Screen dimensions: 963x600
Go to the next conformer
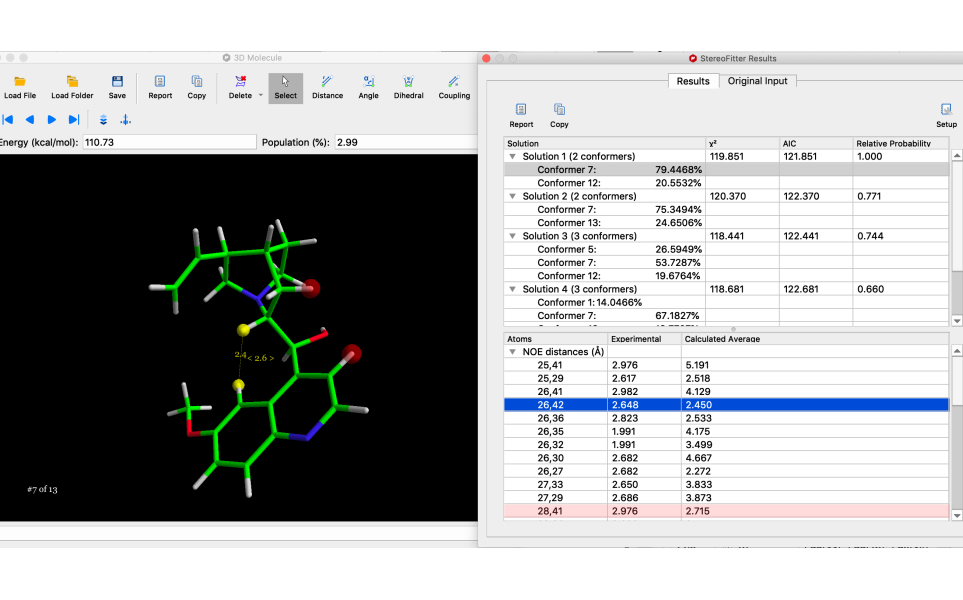[x=52, y=120]
